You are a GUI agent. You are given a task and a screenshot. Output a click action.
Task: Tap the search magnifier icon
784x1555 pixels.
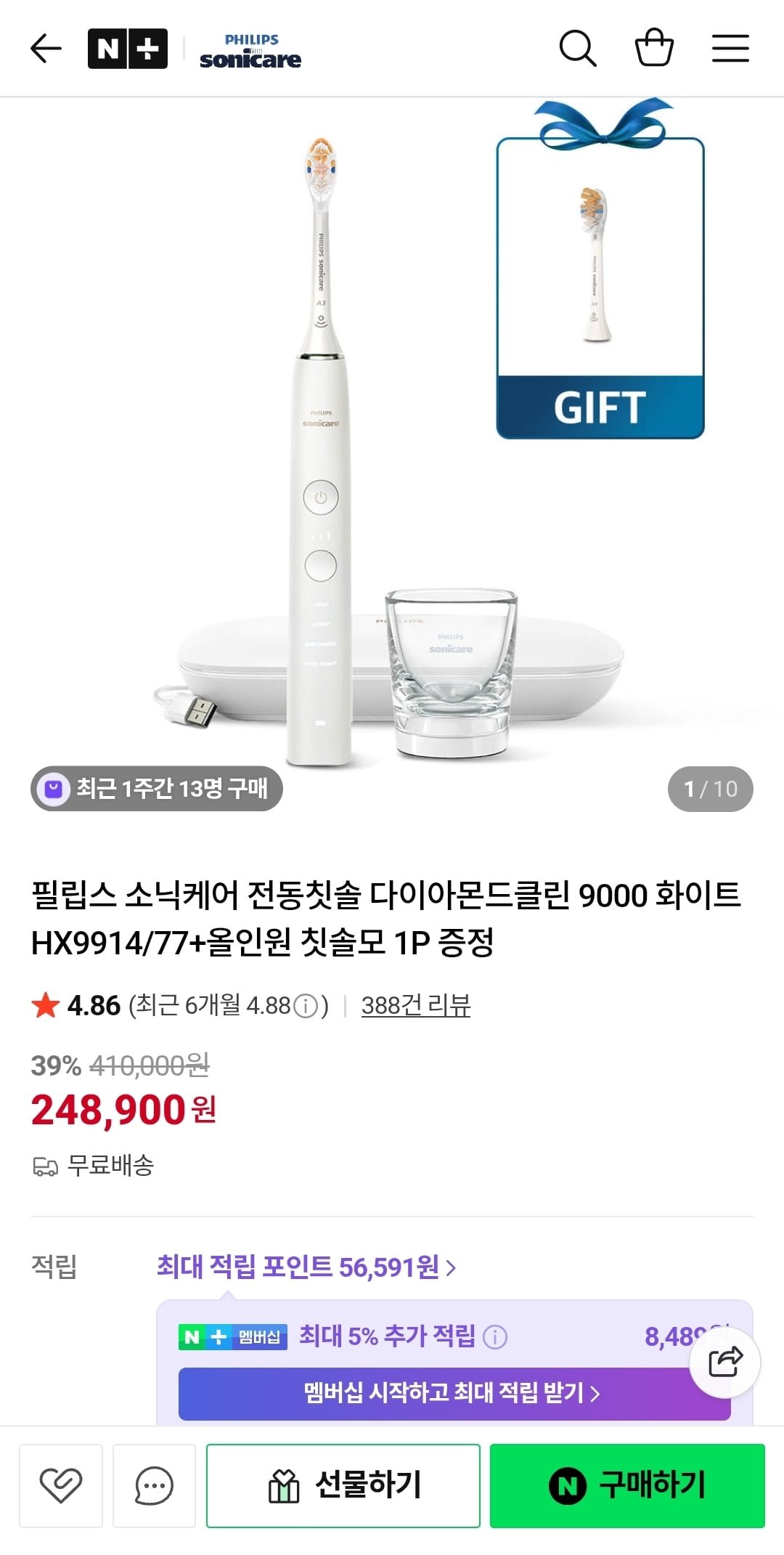coord(578,49)
